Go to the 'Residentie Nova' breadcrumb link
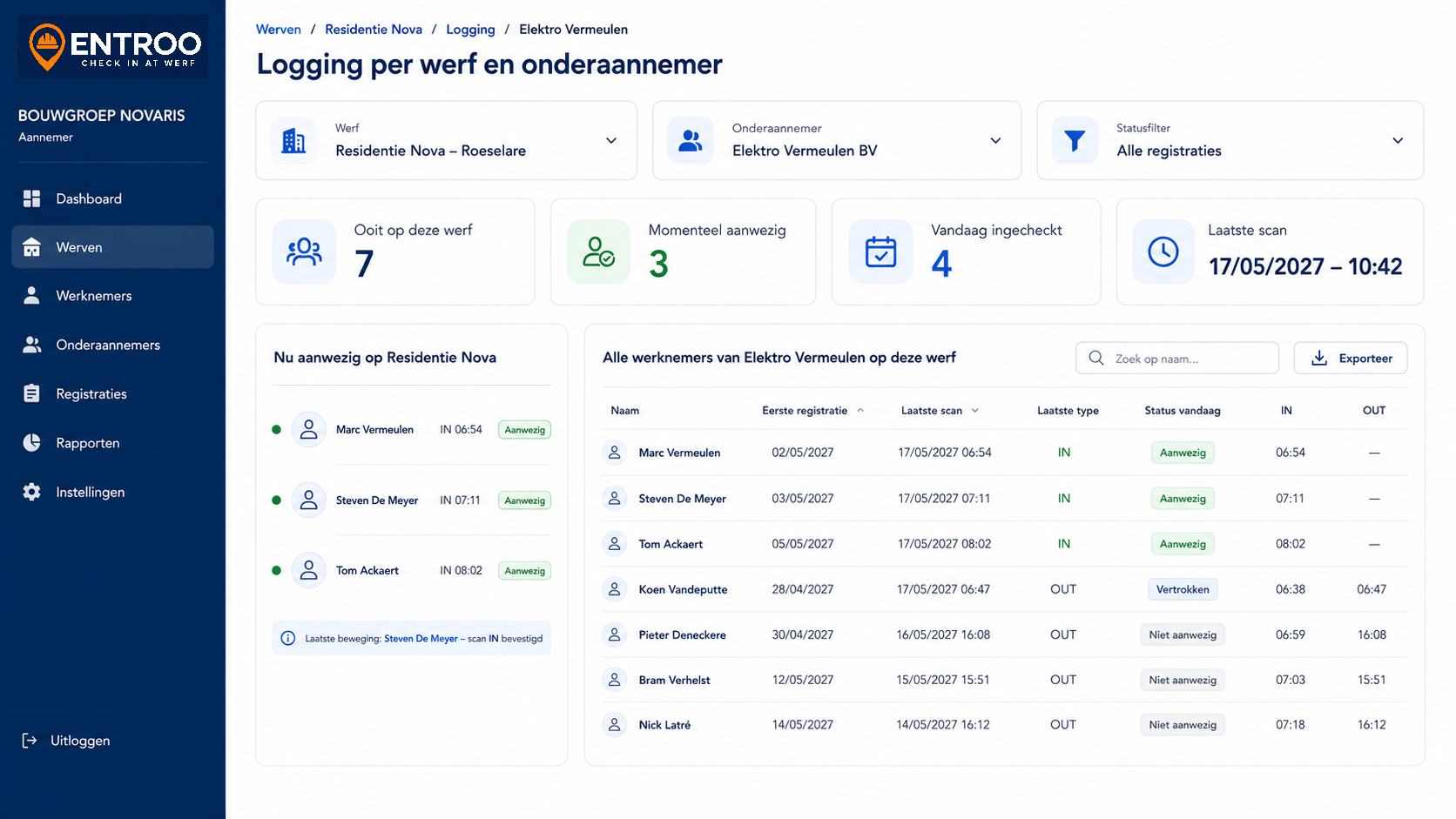 [x=374, y=29]
